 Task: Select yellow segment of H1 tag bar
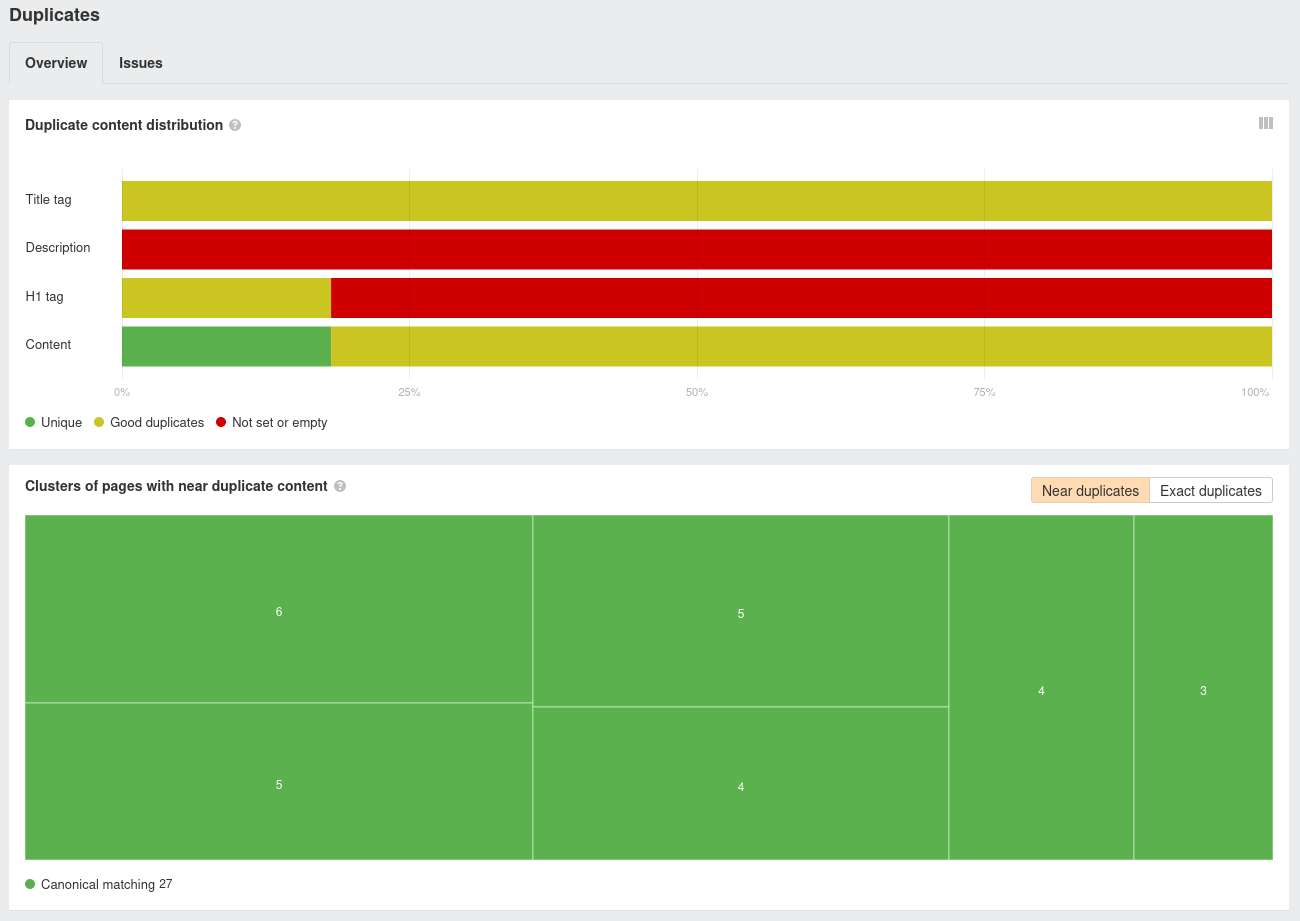[x=226, y=298]
